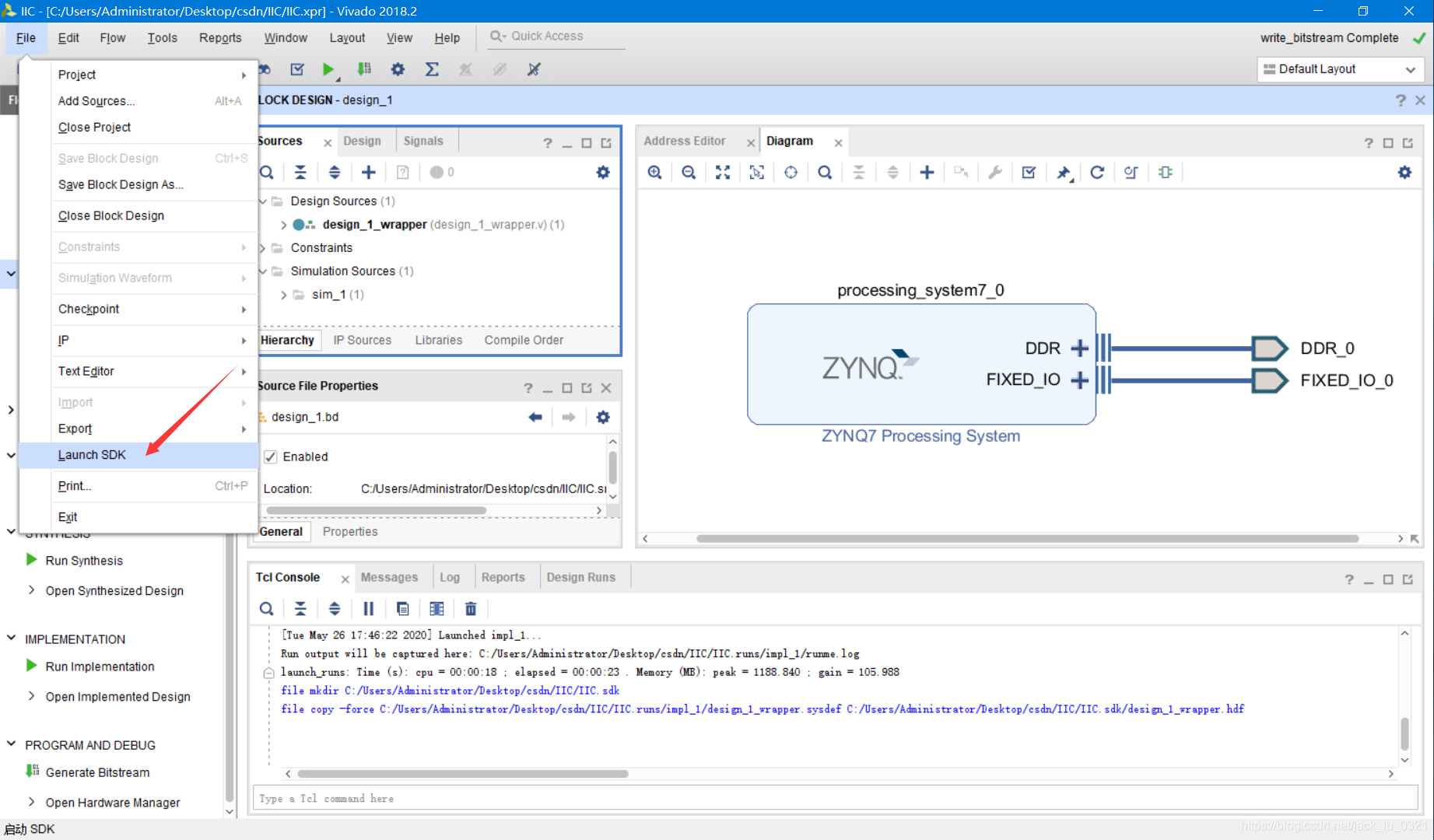Click Add IP plus icon in Diagram toolbar

click(927, 173)
